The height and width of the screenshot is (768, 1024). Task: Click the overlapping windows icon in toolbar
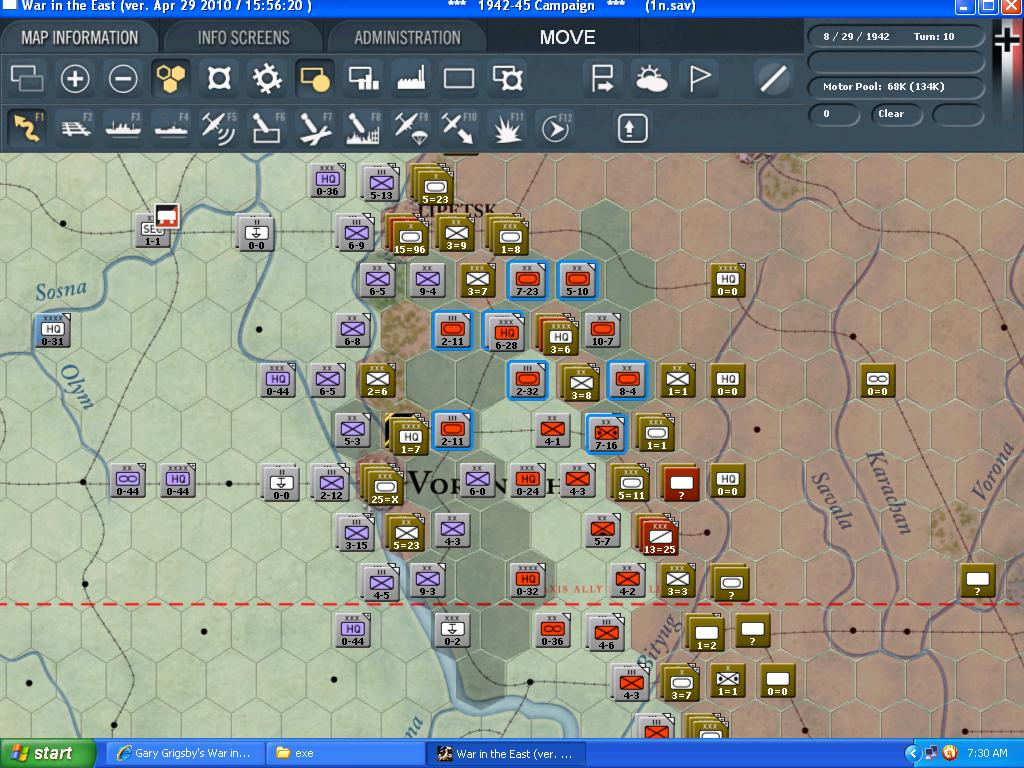click(27, 79)
